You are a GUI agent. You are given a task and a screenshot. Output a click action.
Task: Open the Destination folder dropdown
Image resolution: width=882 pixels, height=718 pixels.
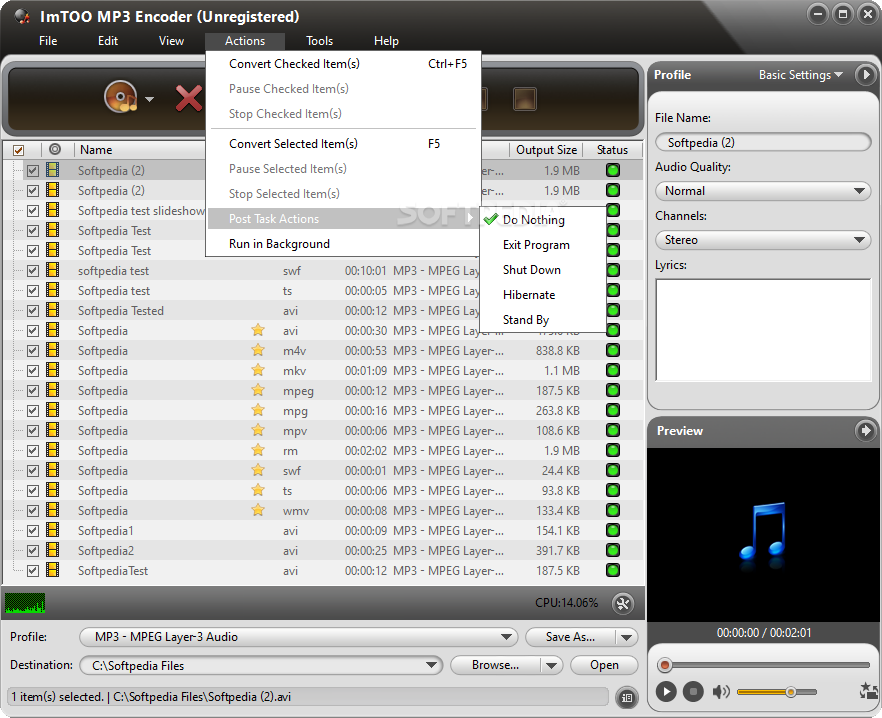[261, 666]
